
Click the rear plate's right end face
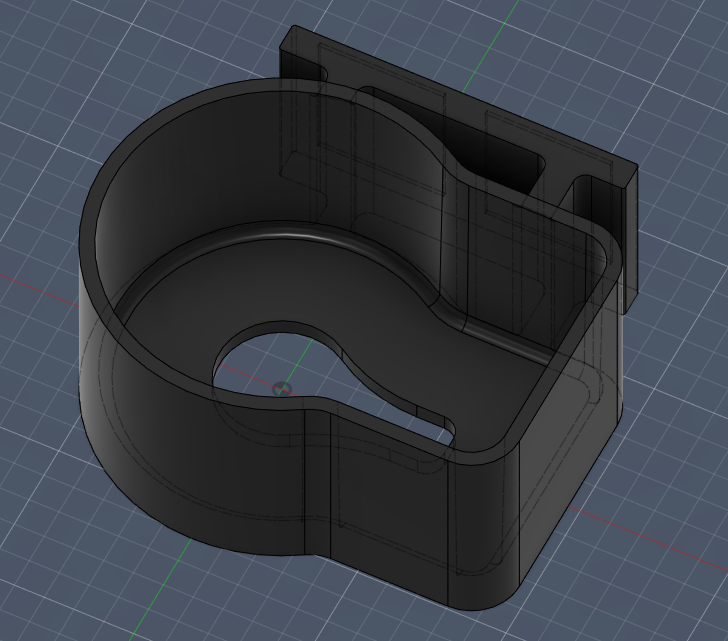631,237
